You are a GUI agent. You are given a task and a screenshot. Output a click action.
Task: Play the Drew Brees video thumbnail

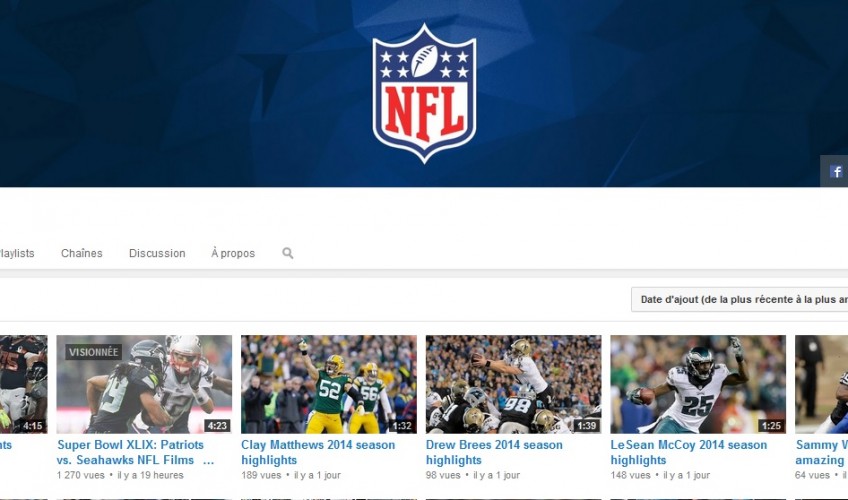(x=514, y=384)
